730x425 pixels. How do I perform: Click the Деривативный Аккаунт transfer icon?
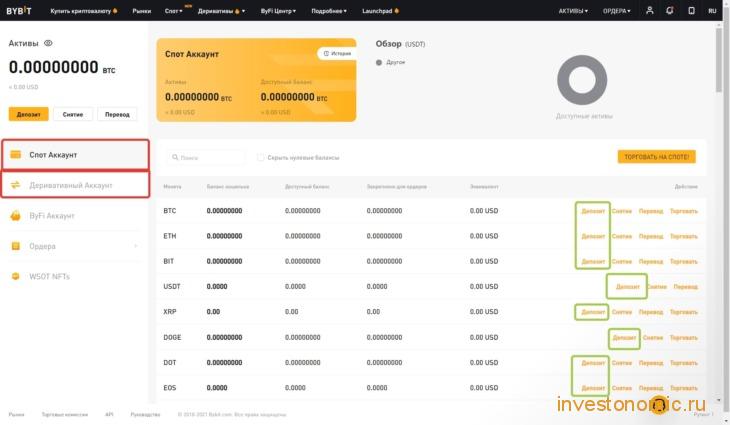[x=15, y=185]
